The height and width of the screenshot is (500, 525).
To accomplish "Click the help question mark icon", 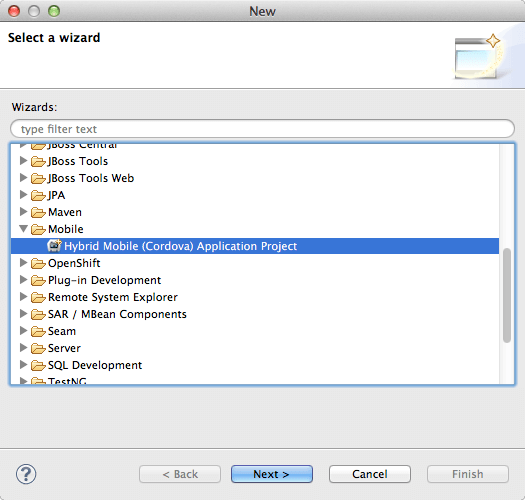I will 26,474.
